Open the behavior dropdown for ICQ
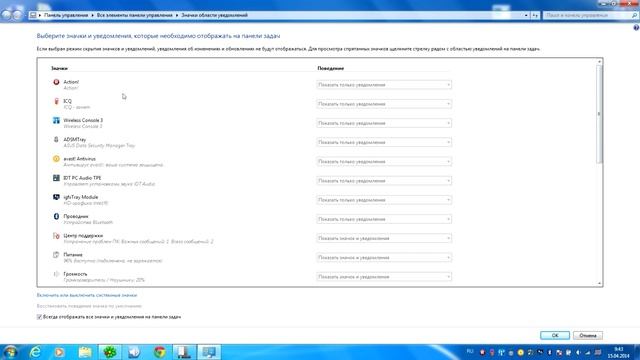The image size is (640, 360). (x=384, y=104)
